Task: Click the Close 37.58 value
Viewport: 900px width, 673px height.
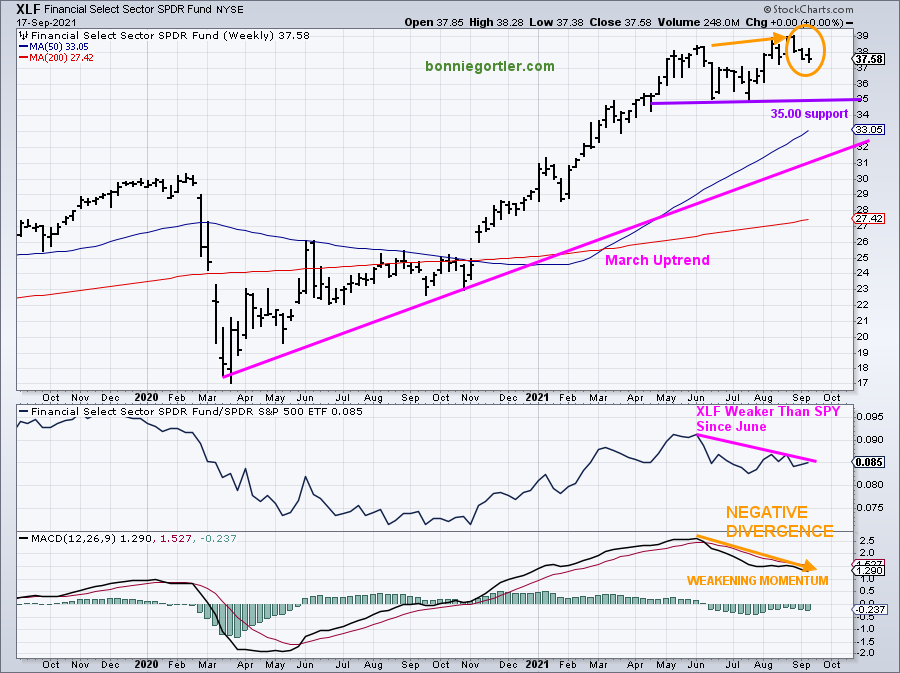Action: pos(620,22)
